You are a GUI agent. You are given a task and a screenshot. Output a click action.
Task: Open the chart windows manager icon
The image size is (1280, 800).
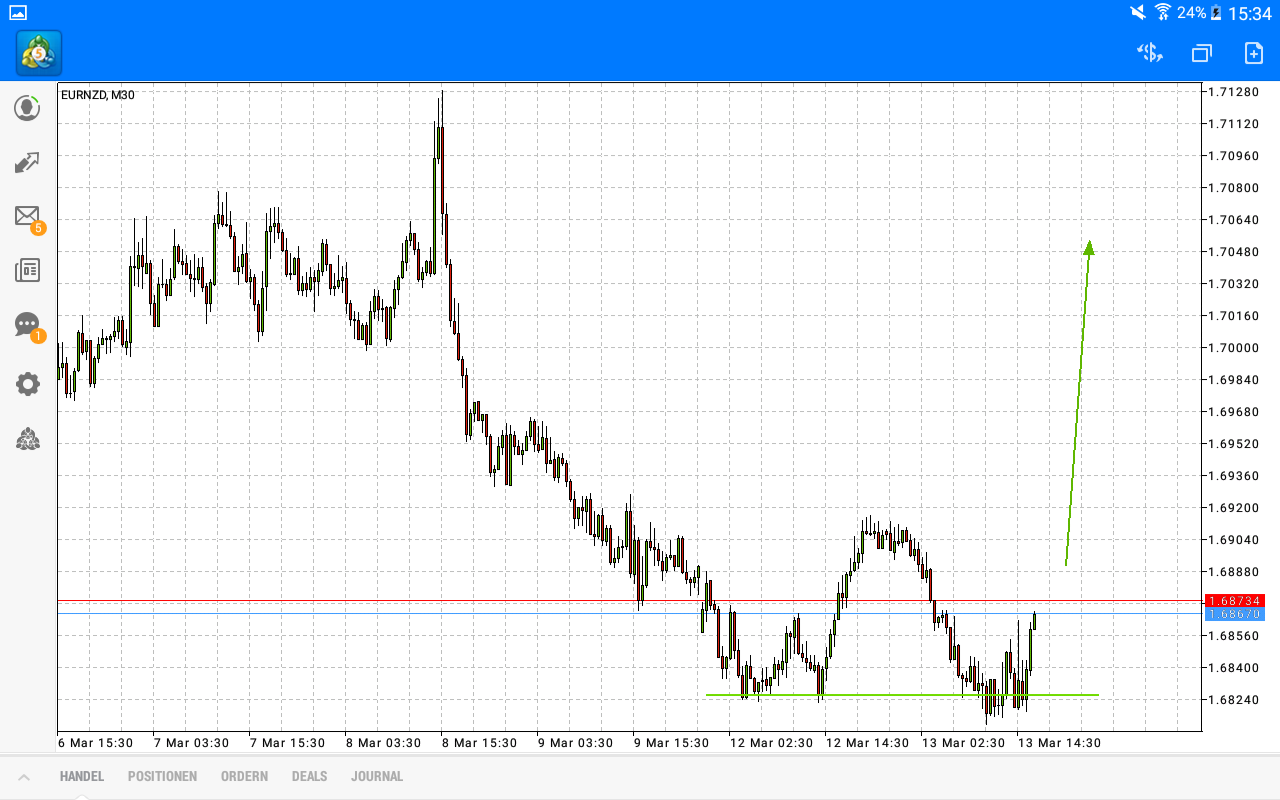pos(1201,53)
